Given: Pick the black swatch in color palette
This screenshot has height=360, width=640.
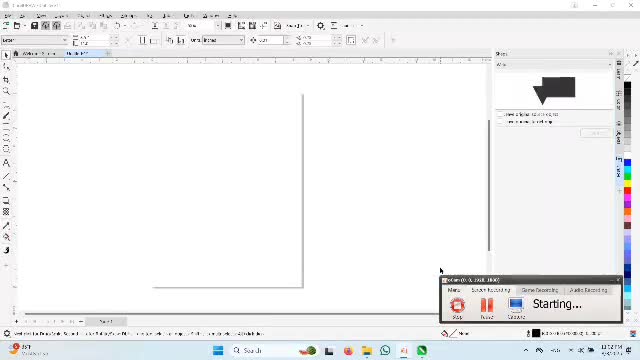Looking at the screenshot, I should click(627, 86).
